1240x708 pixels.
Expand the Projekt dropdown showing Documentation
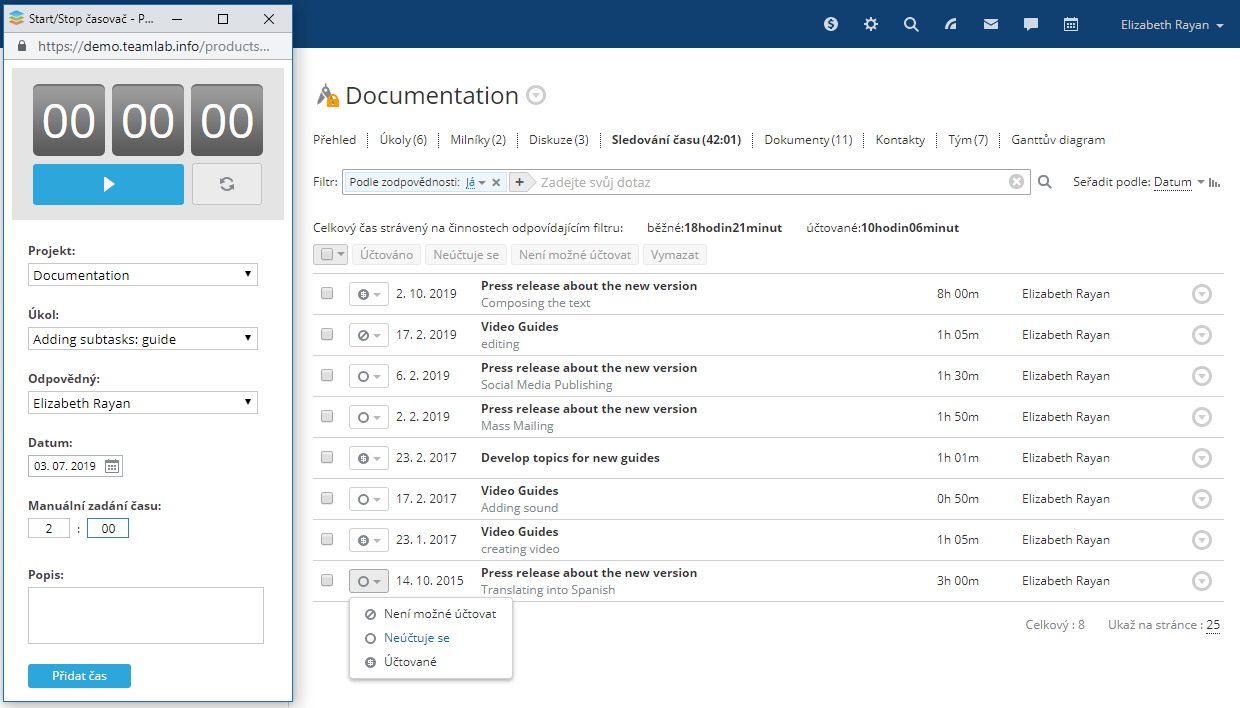click(x=143, y=275)
